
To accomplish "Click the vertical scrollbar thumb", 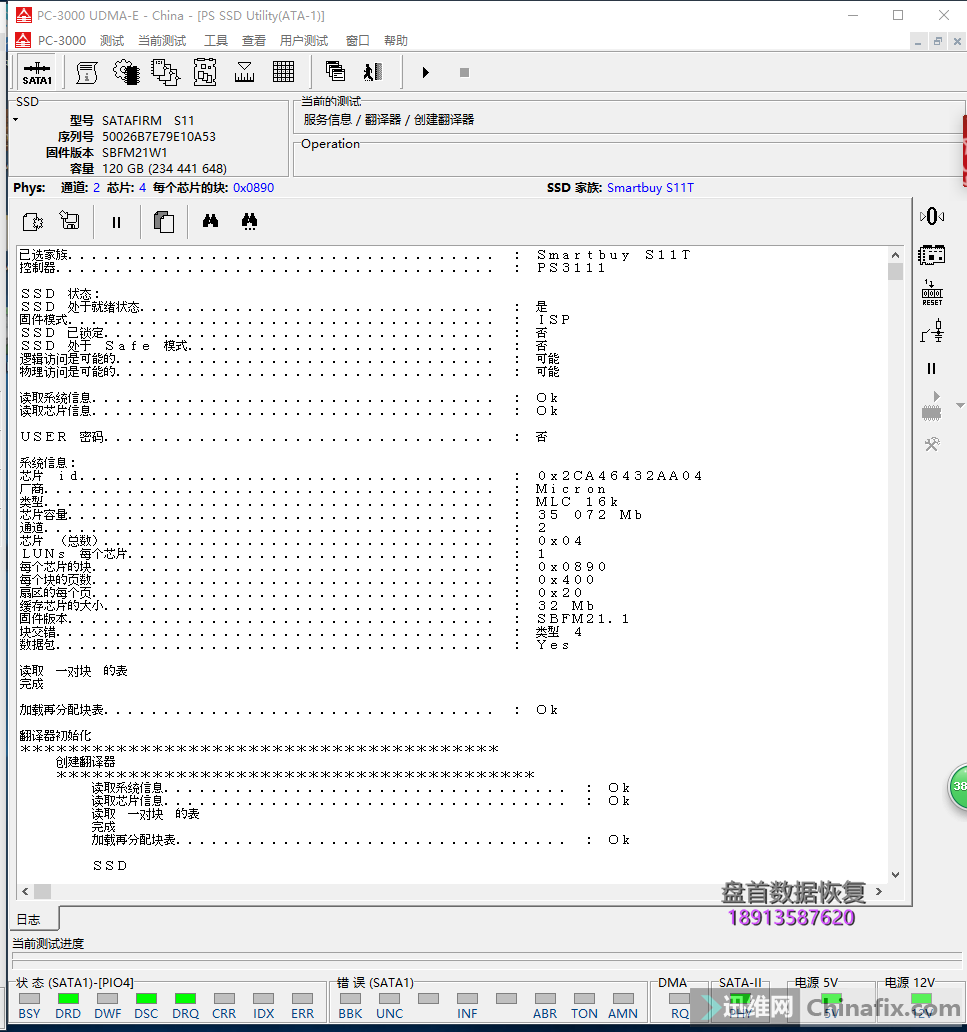I will [895, 271].
